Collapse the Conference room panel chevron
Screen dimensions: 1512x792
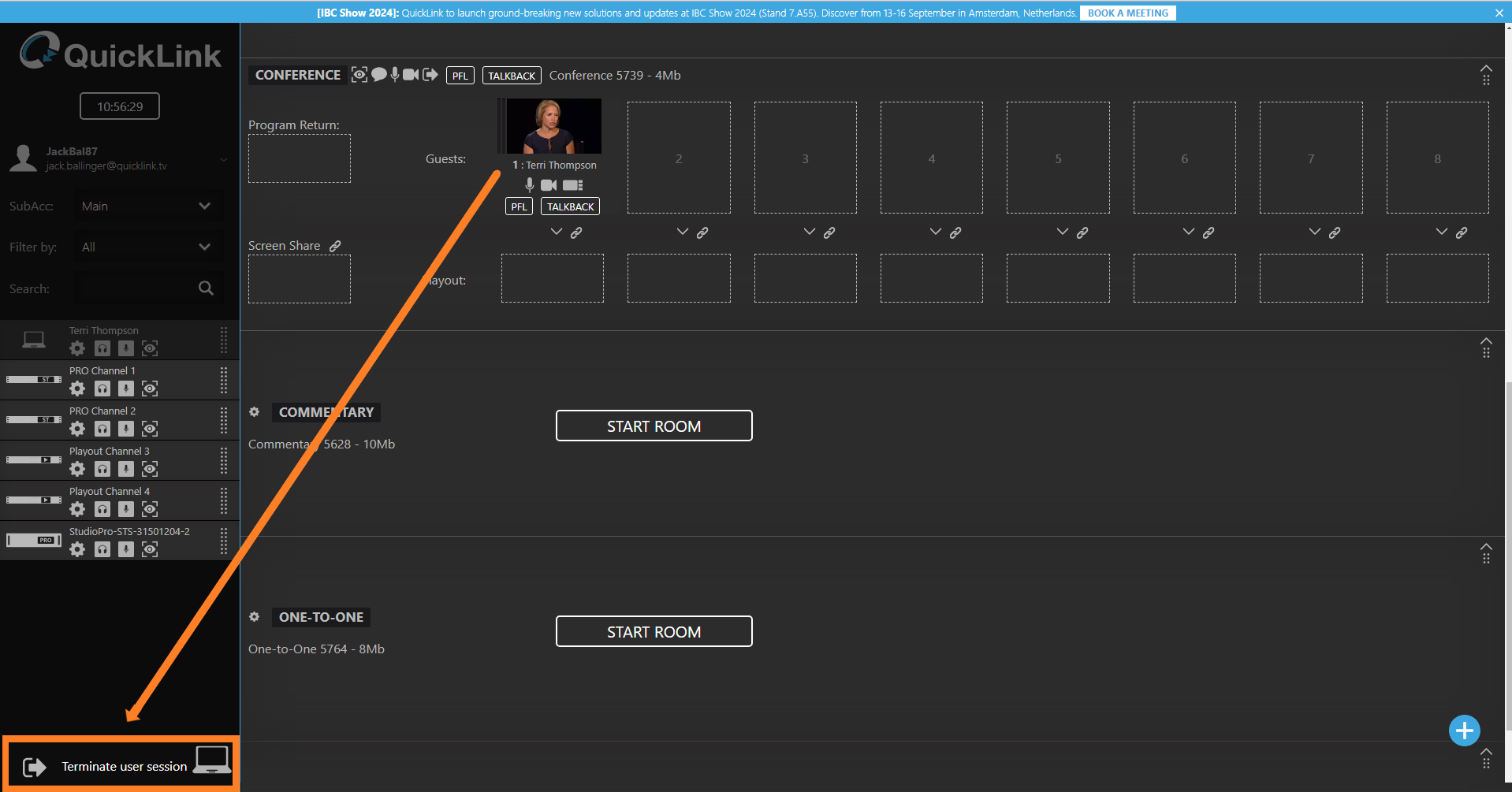(1486, 69)
